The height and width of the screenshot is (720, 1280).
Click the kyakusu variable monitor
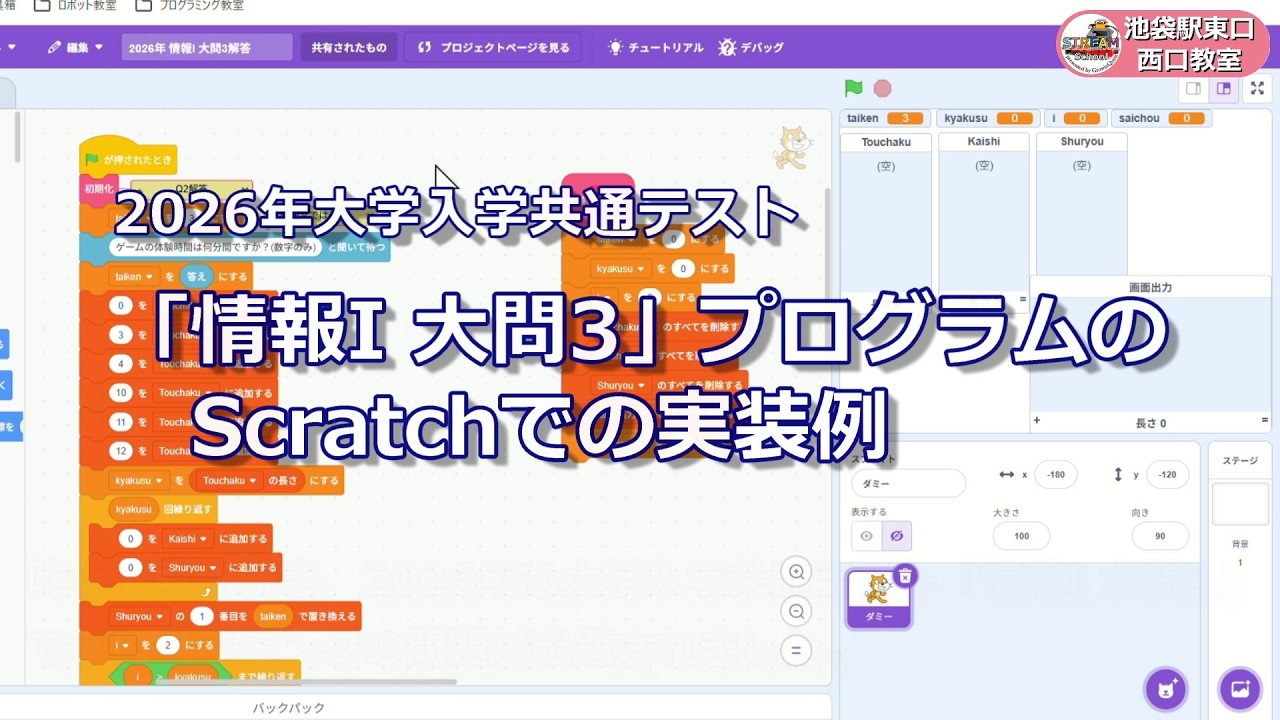point(988,118)
